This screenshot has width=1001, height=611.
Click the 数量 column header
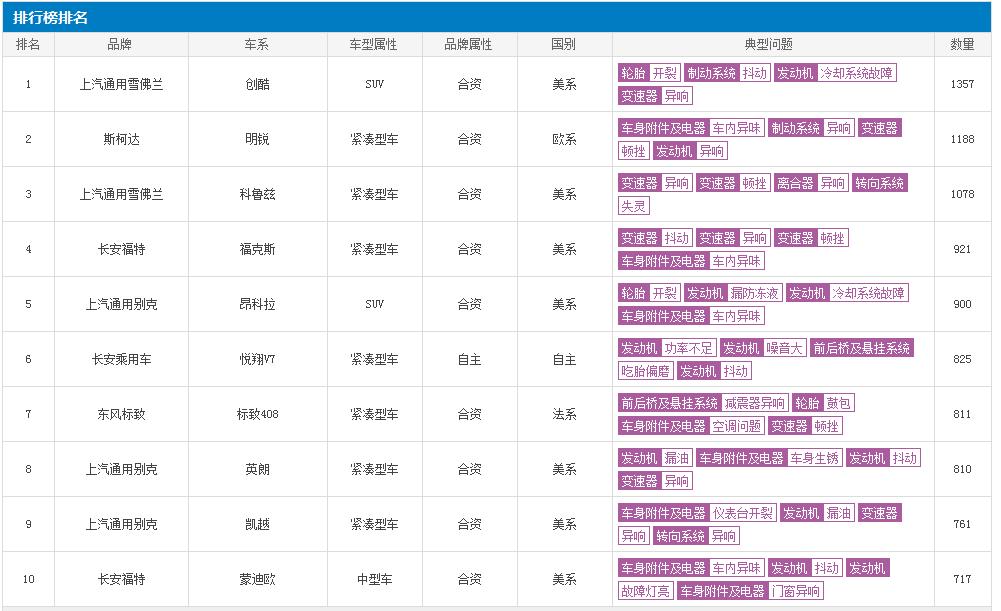tap(962, 44)
